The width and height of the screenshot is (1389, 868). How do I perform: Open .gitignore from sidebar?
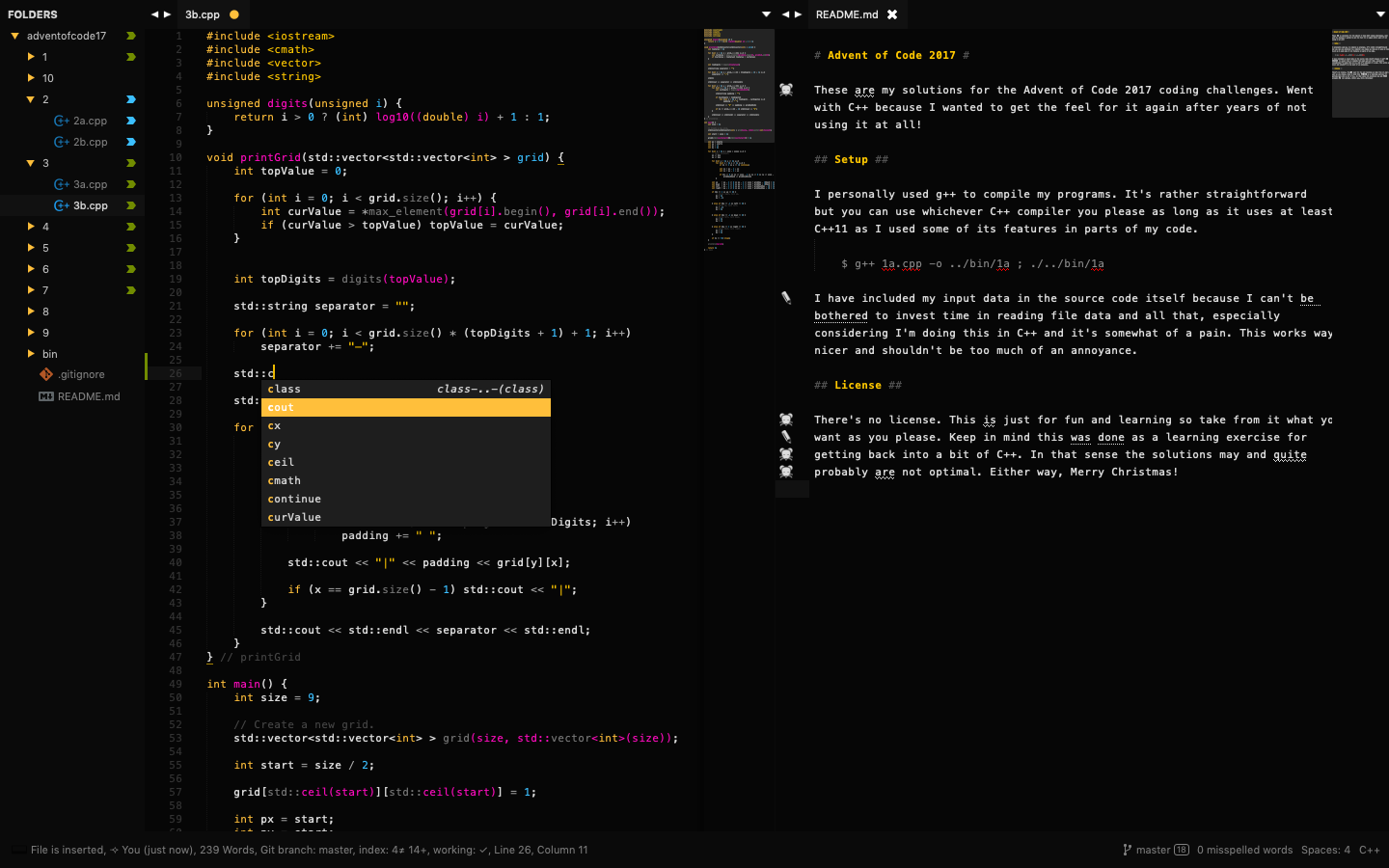(81, 374)
